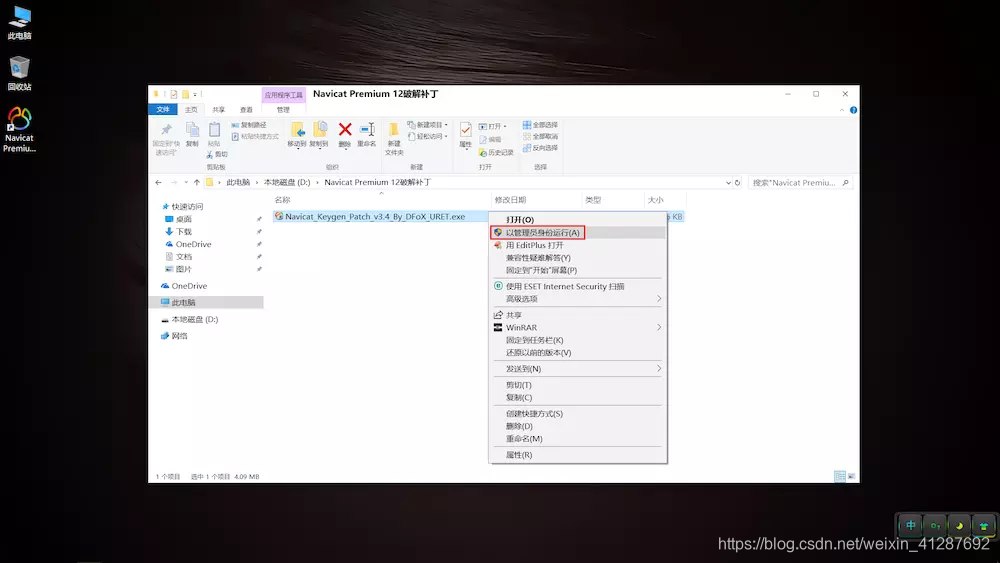Image resolution: width=1000 pixels, height=563 pixels.
Task: Click 粘贴快捷方式 in clipboard group
Action: pyautogui.click(x=255, y=136)
